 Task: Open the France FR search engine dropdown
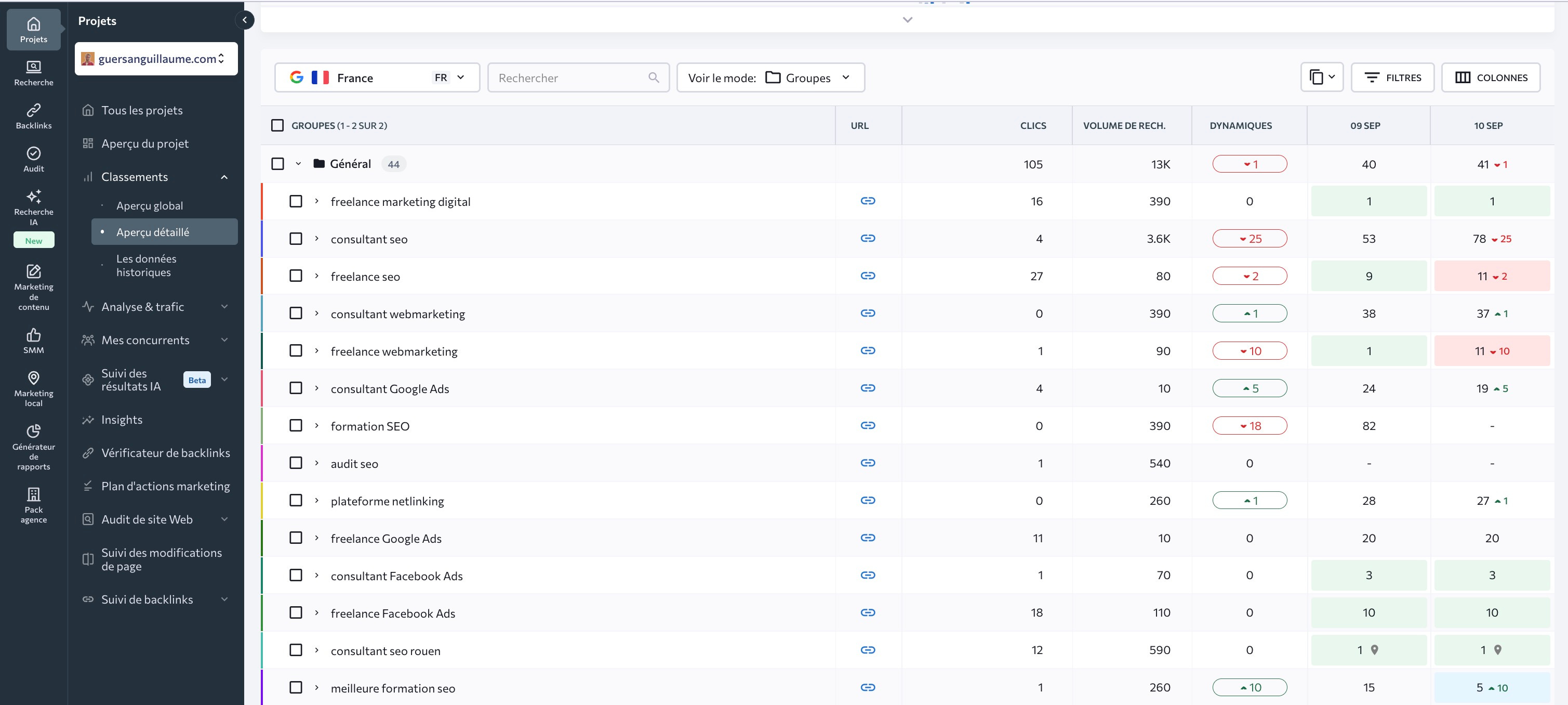[x=377, y=78]
